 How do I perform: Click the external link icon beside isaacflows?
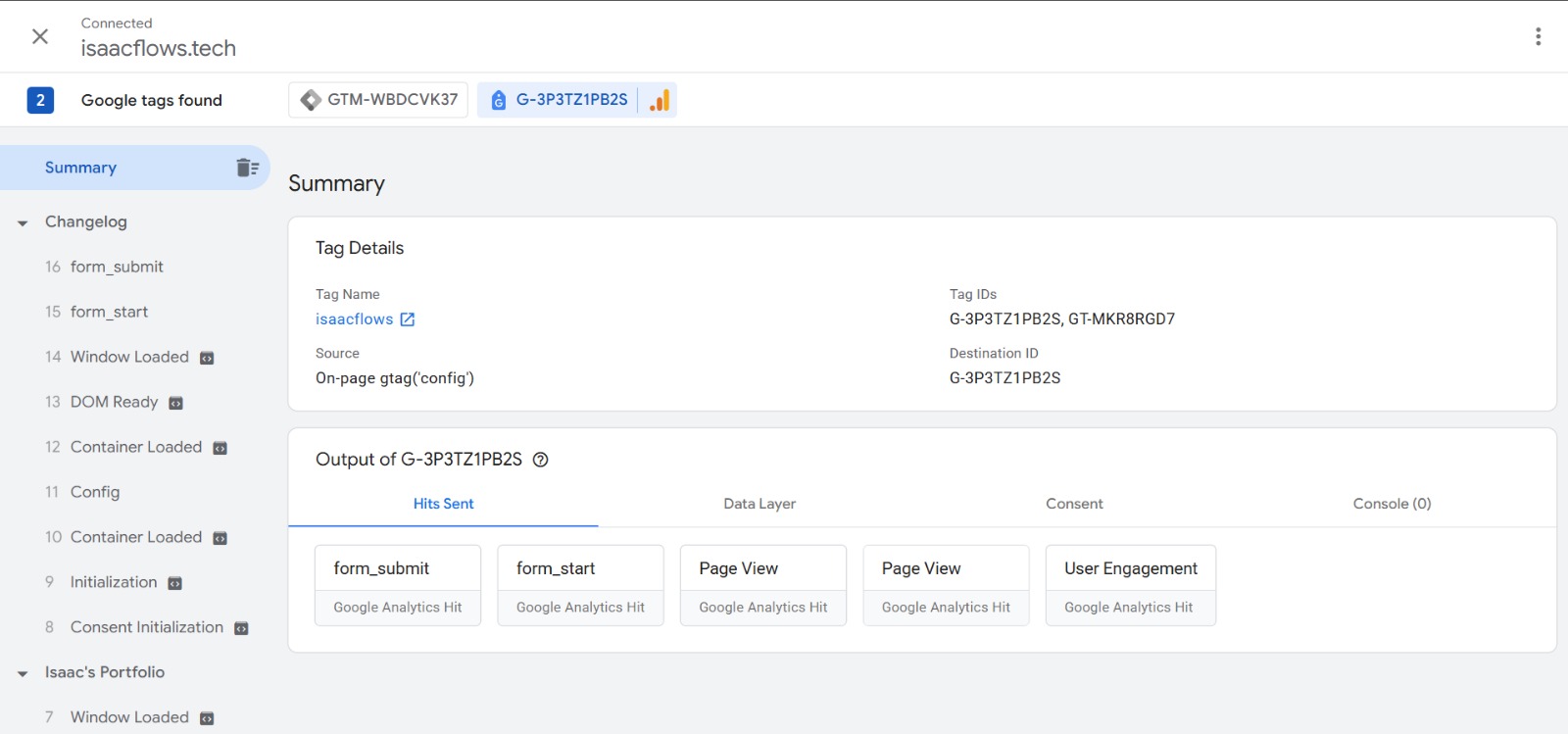coord(408,319)
